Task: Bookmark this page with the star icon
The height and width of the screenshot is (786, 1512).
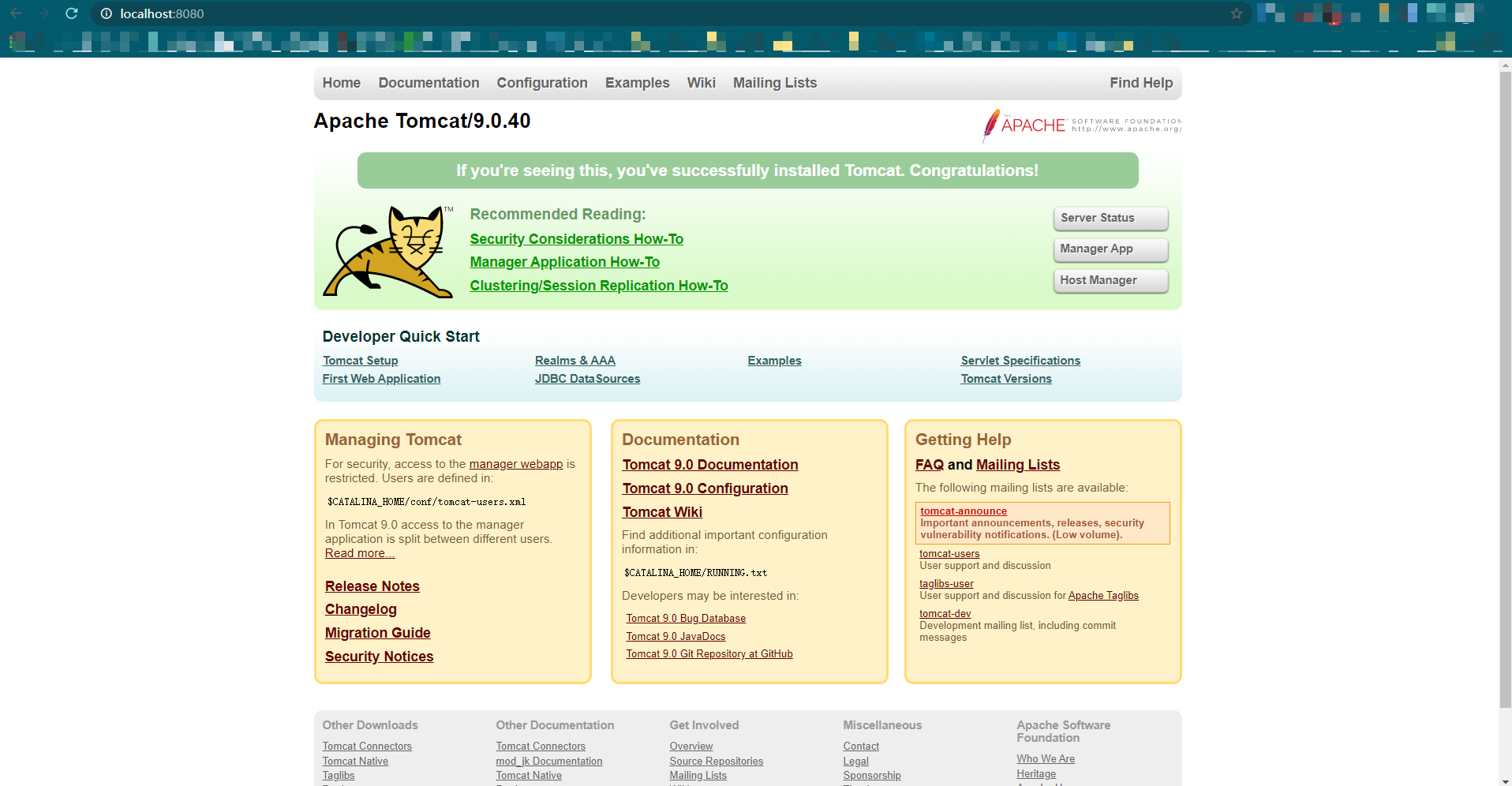Action: tap(1237, 13)
